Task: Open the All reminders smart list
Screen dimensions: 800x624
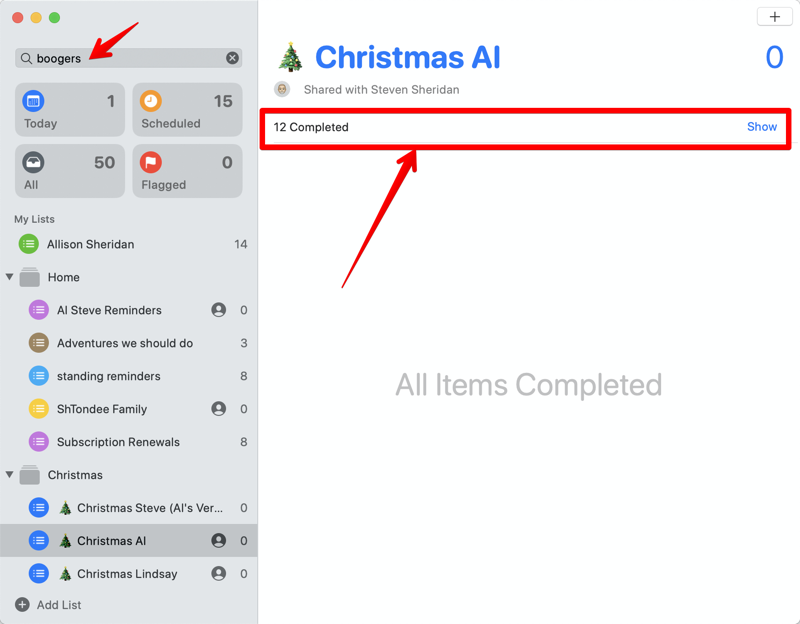Action: pos(70,171)
